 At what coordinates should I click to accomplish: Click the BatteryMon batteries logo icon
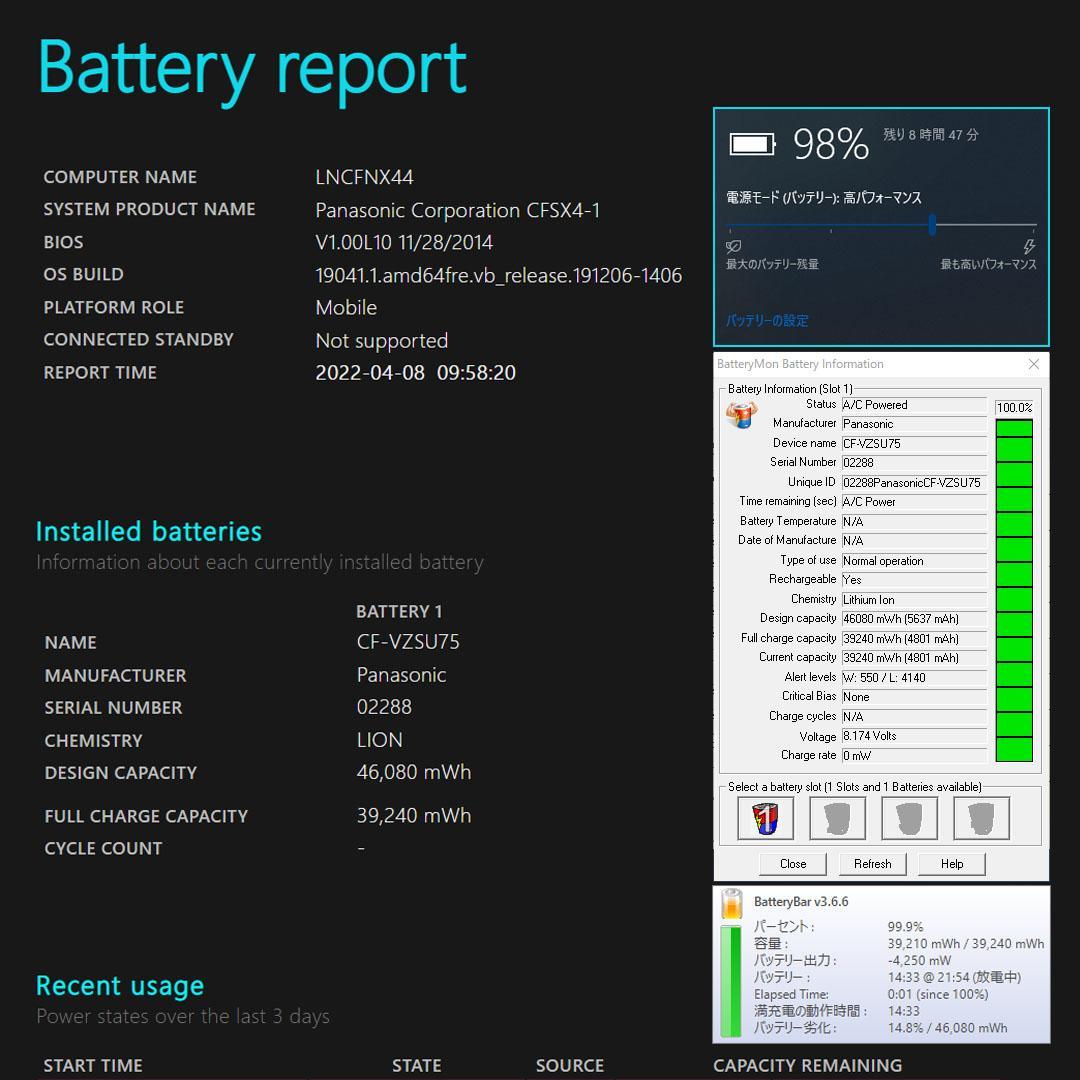pos(741,414)
